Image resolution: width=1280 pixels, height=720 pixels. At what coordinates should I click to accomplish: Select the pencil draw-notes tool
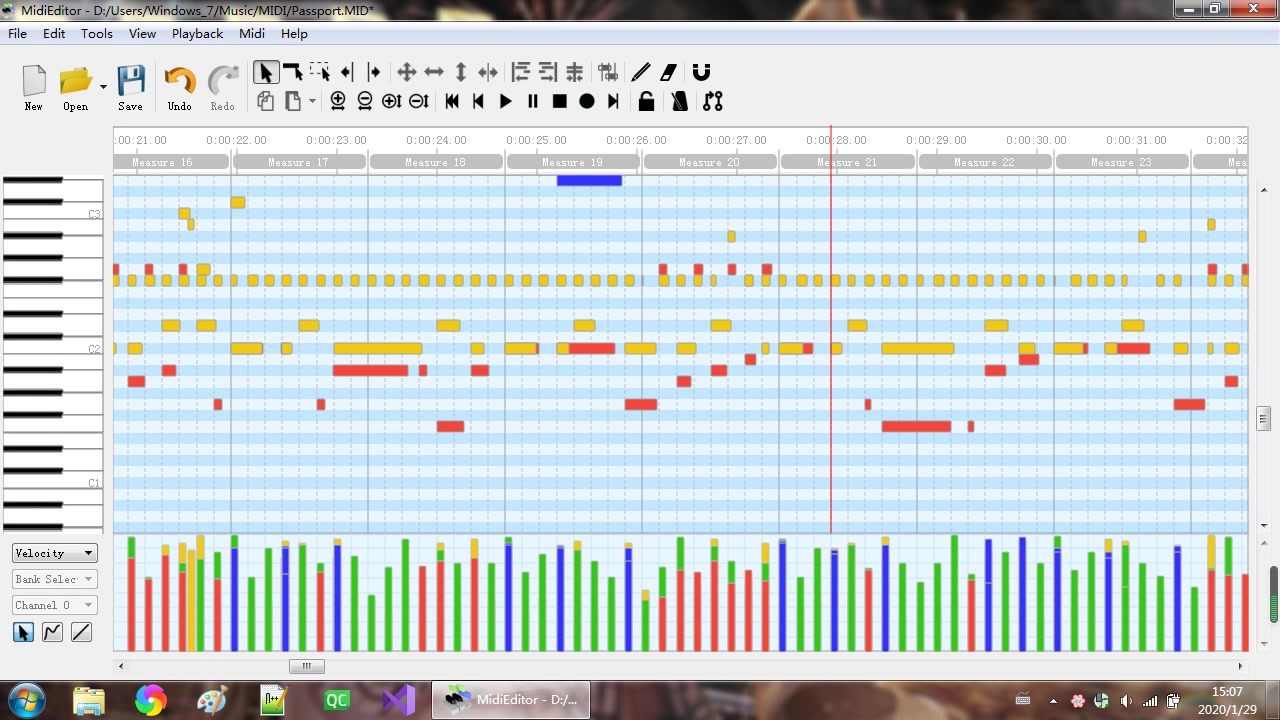click(x=641, y=72)
